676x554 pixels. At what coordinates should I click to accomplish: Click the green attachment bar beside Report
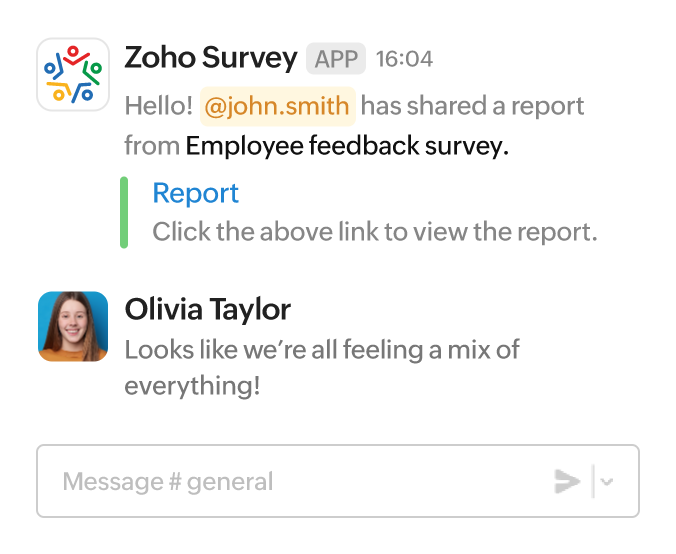point(124,212)
